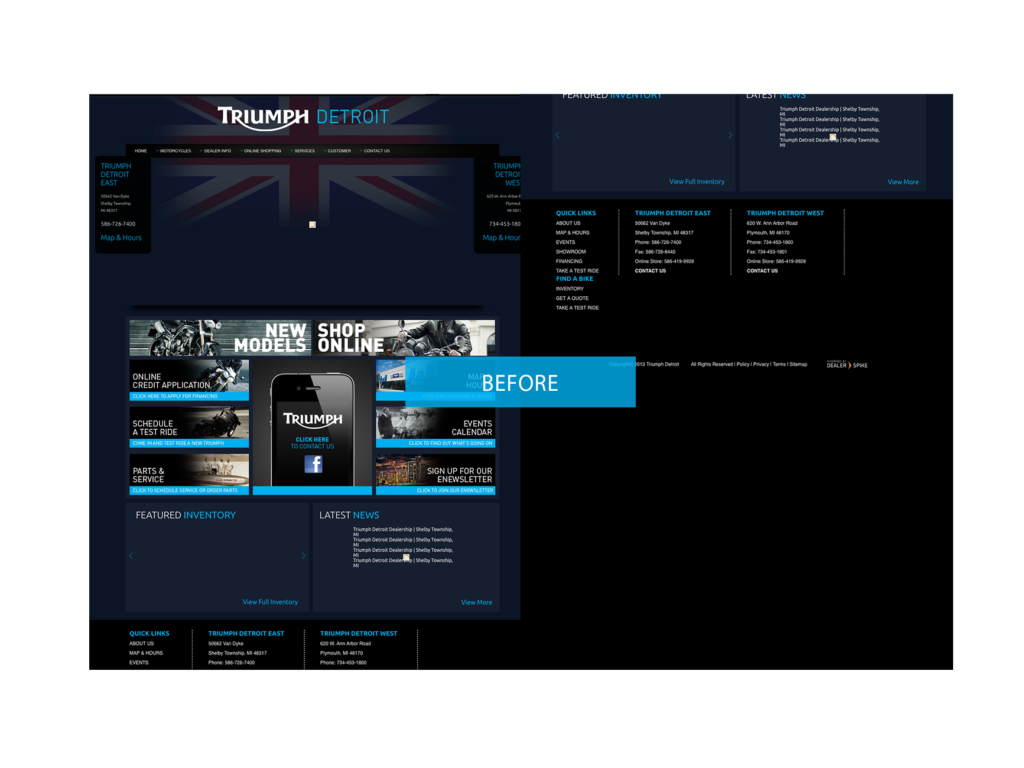Click the 586-726-7400 phone number in East box

[118, 224]
